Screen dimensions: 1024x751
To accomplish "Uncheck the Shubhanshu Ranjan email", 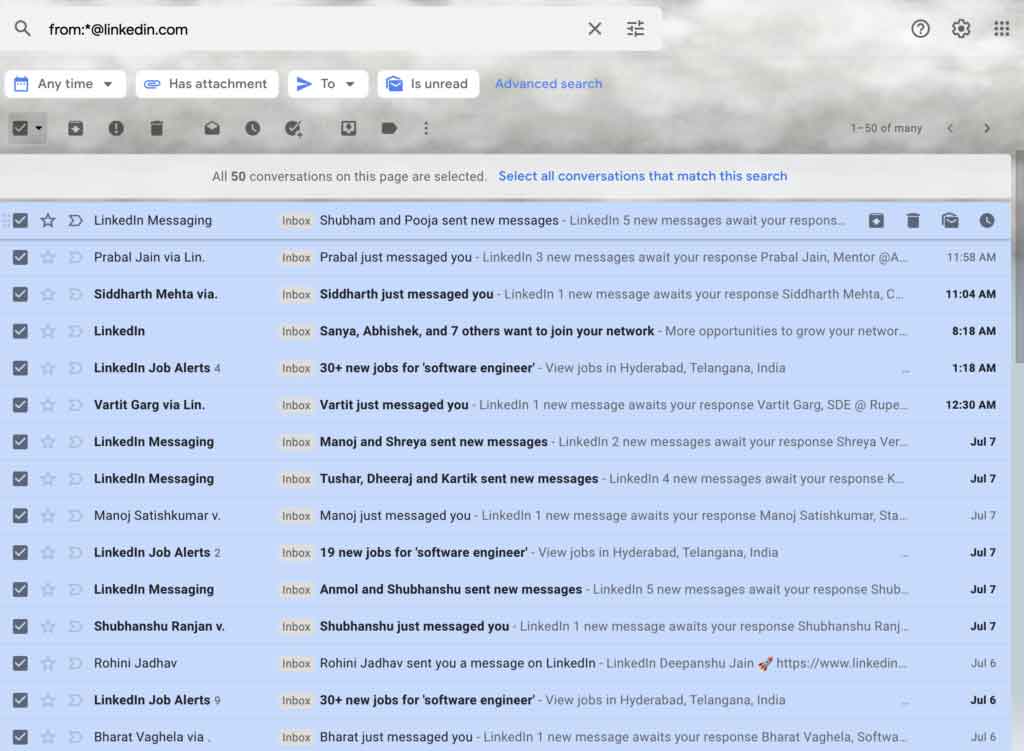I will tap(20, 626).
